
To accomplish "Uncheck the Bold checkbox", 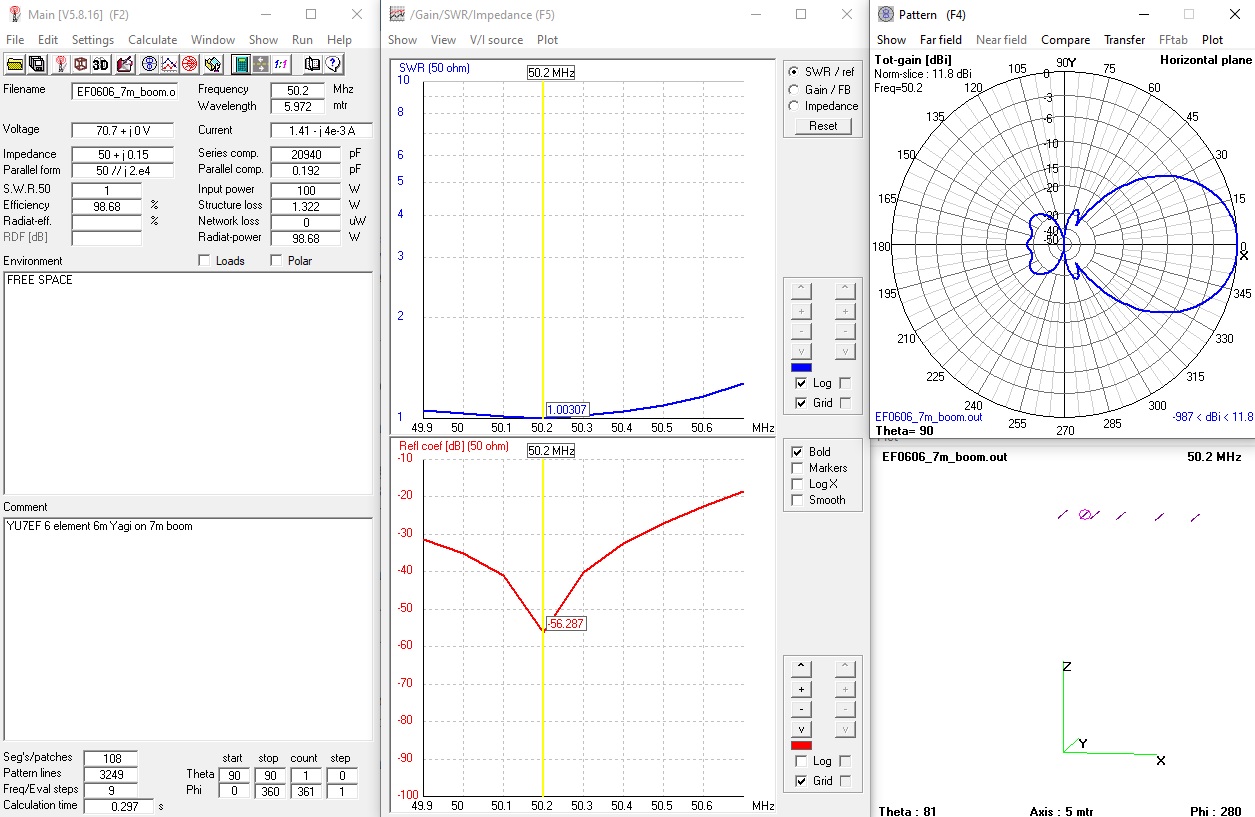I will pyautogui.click(x=797, y=452).
